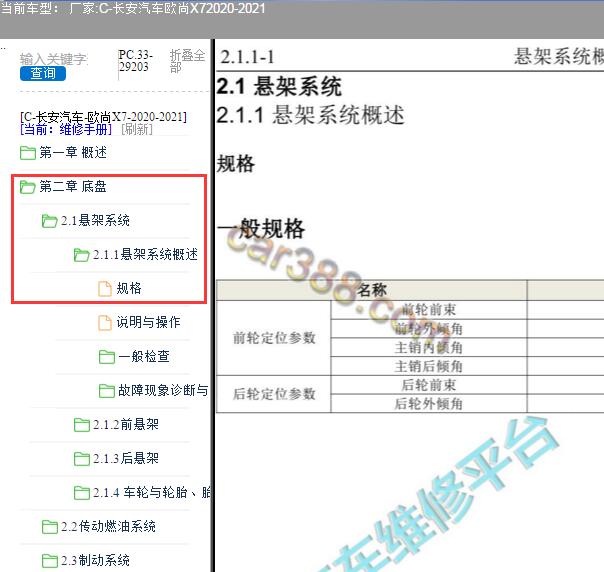604x572 pixels.
Task: Click the 前轮定位参数 table cell
Action: (274, 338)
